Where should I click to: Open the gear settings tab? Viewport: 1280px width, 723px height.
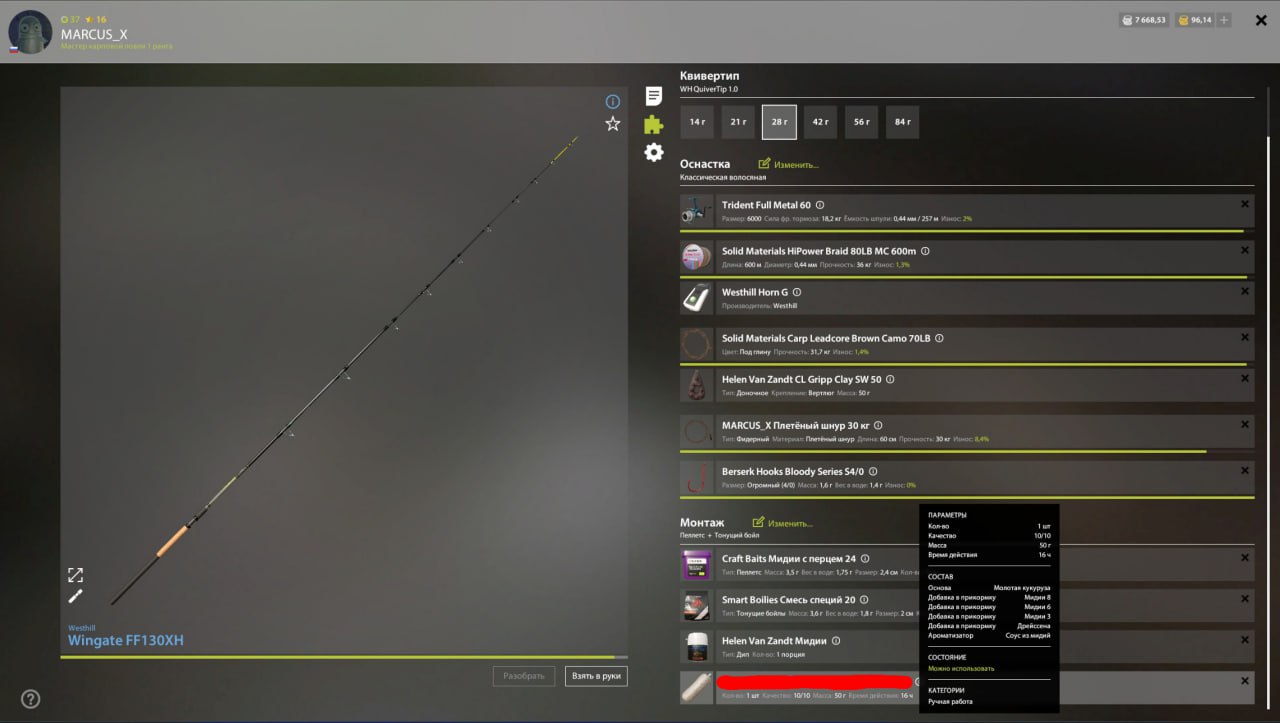click(653, 152)
